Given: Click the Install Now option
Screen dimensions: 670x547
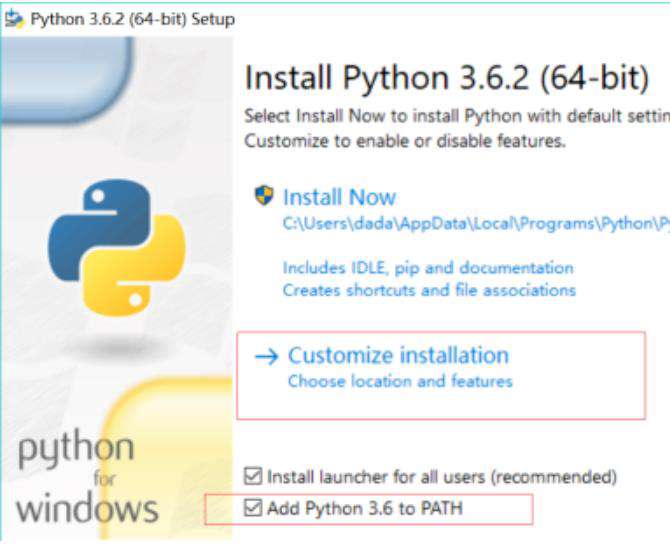Looking at the screenshot, I should point(339,197).
